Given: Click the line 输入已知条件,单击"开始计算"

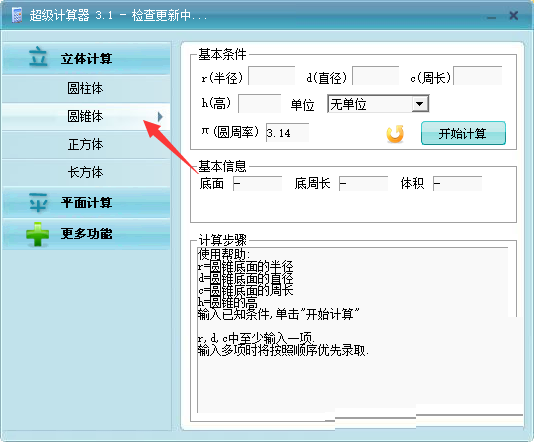Looking at the screenshot, I should pos(279,314).
